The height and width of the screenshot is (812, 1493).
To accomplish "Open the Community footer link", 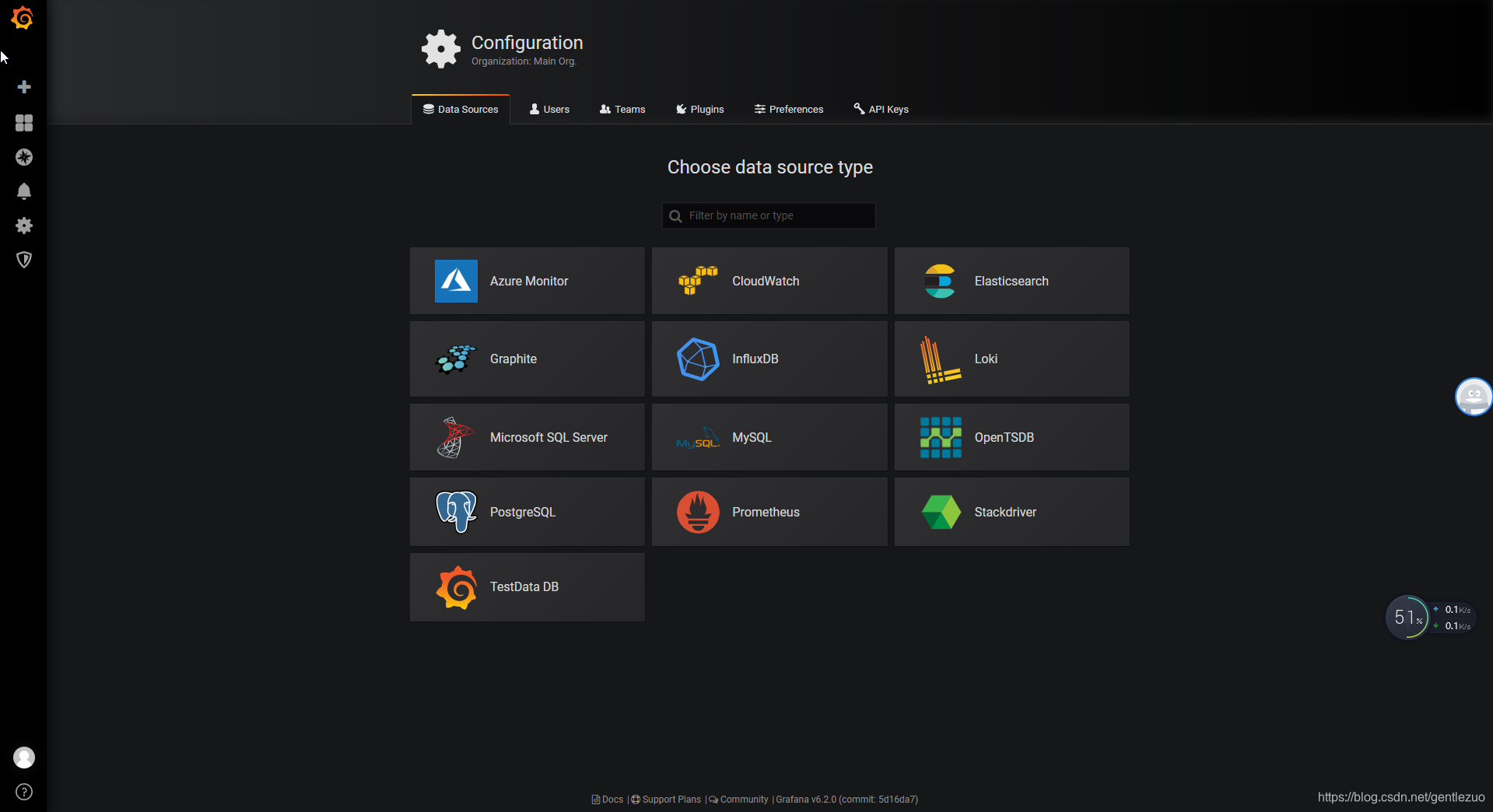I will tap(738, 800).
